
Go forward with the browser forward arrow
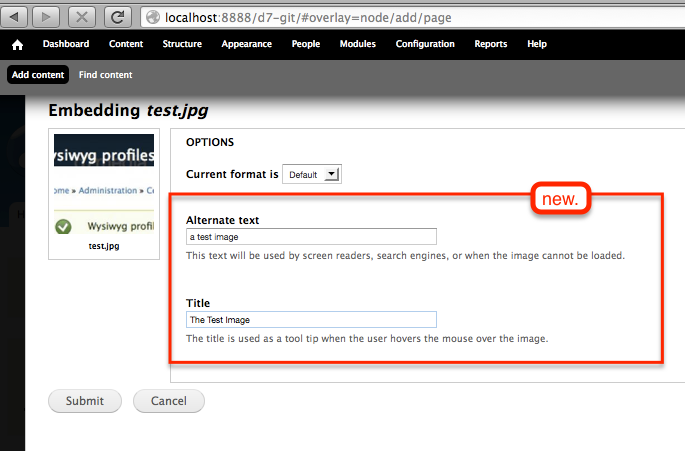pyautogui.click(x=46, y=17)
